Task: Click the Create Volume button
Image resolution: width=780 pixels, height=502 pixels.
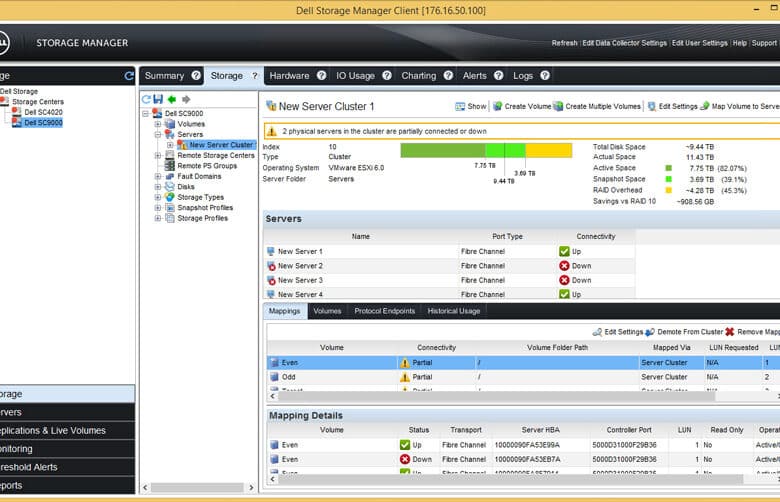Action: 522,106
